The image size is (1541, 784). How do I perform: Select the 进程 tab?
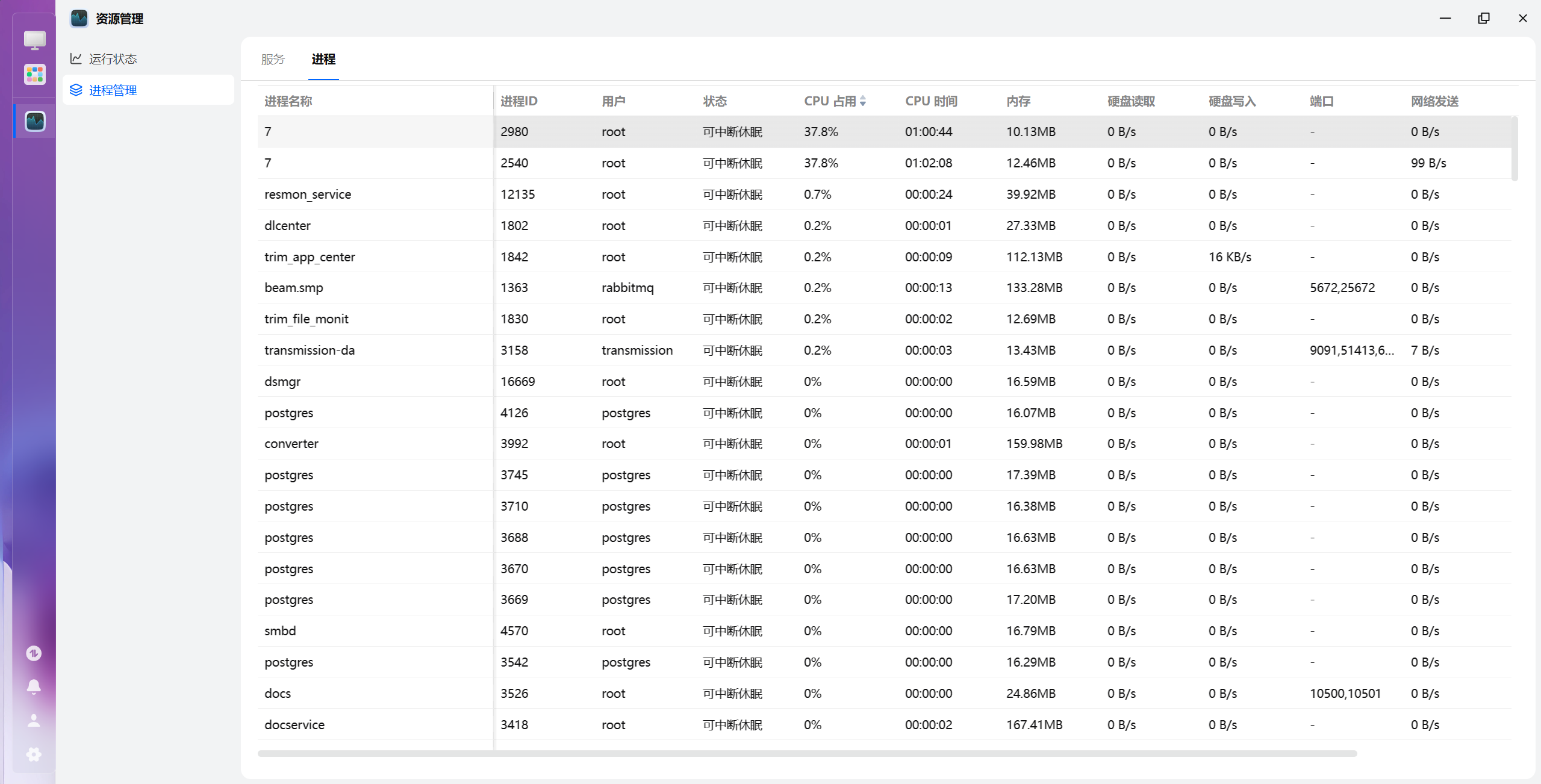pos(323,59)
